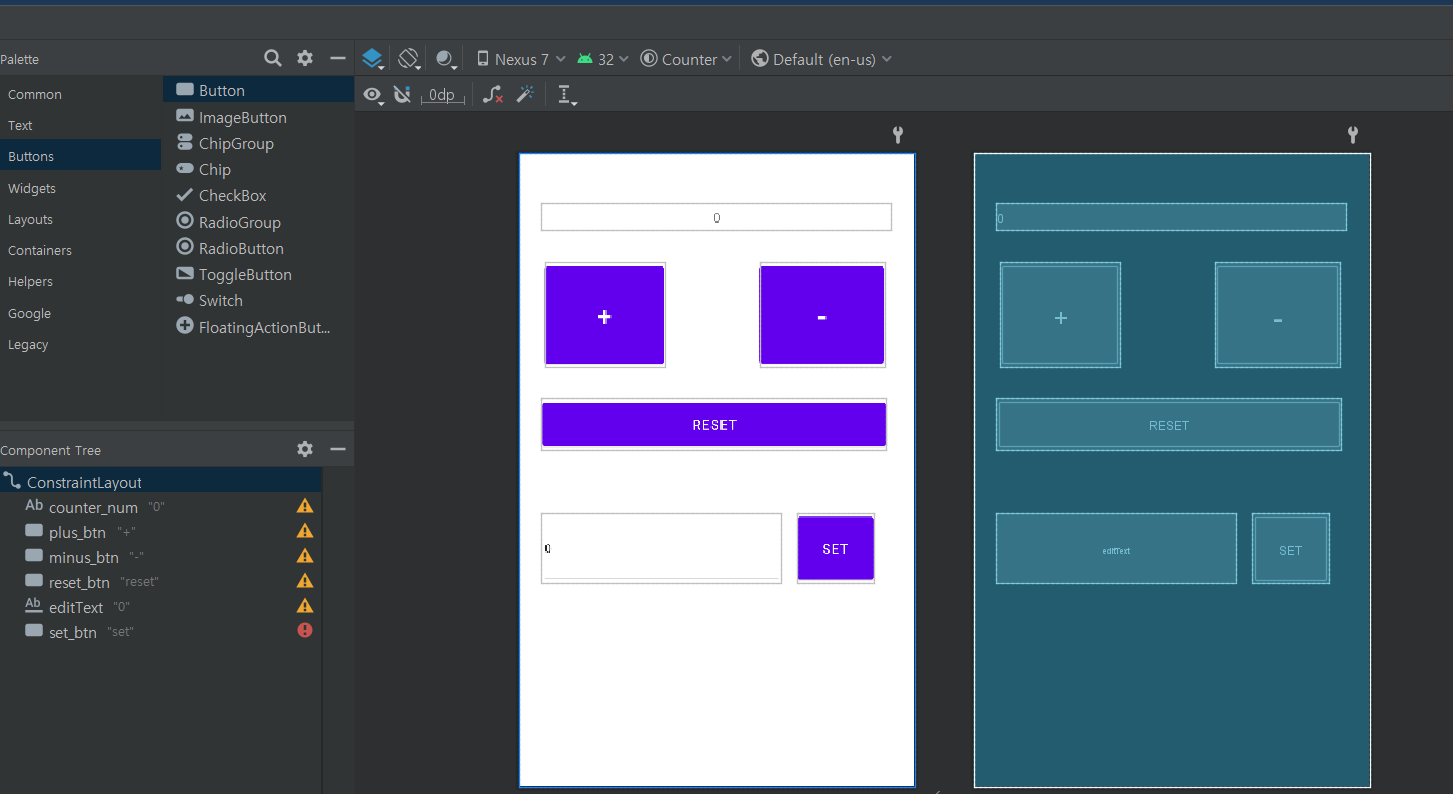Viewport: 1453px width, 794px height.
Task: Select the counter text field in design view
Action: click(716, 217)
